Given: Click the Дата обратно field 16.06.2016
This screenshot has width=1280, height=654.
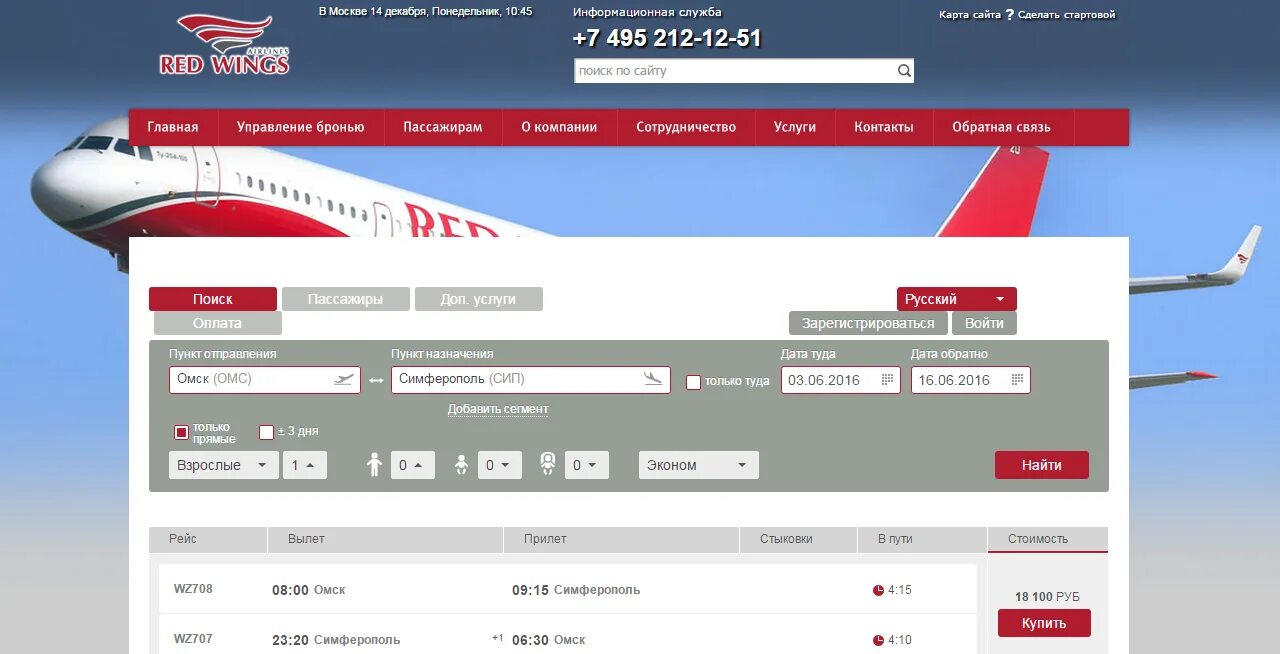Looking at the screenshot, I should (971, 380).
